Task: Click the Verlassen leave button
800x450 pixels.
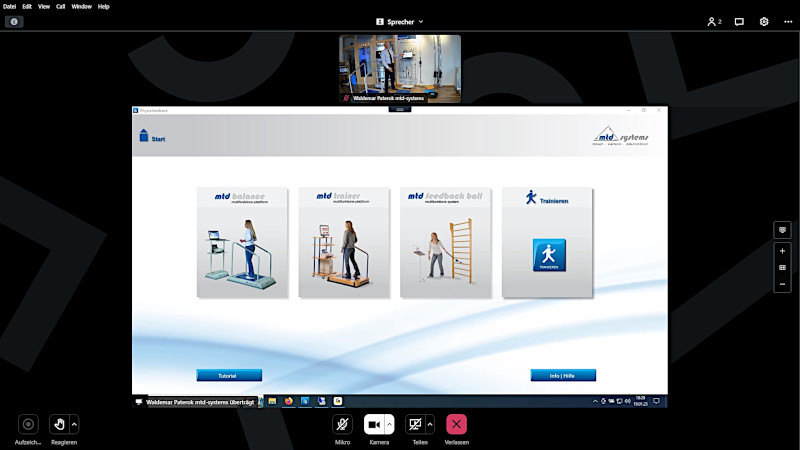Action: pyautogui.click(x=456, y=424)
